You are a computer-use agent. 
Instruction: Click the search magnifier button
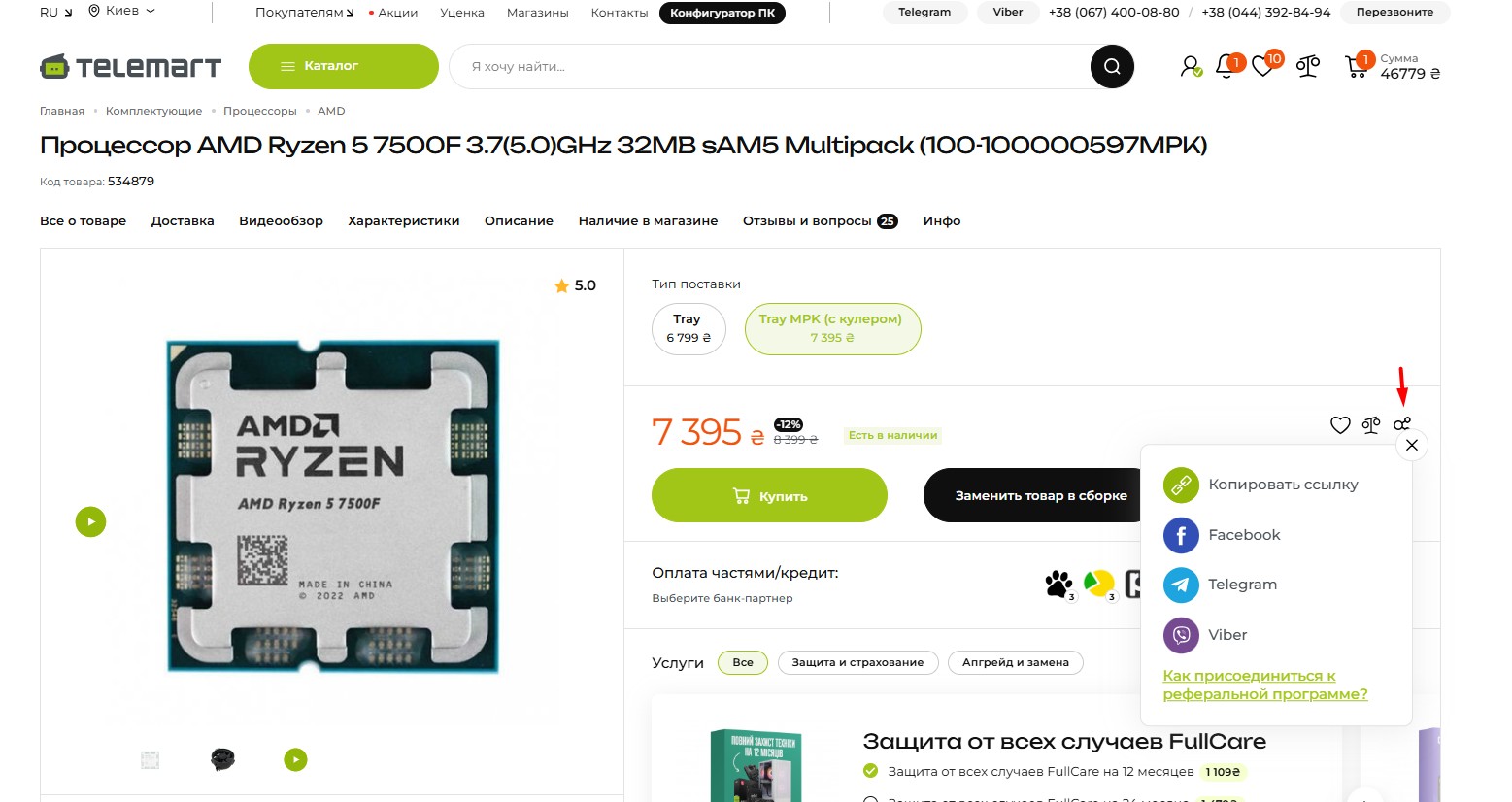point(1112,66)
